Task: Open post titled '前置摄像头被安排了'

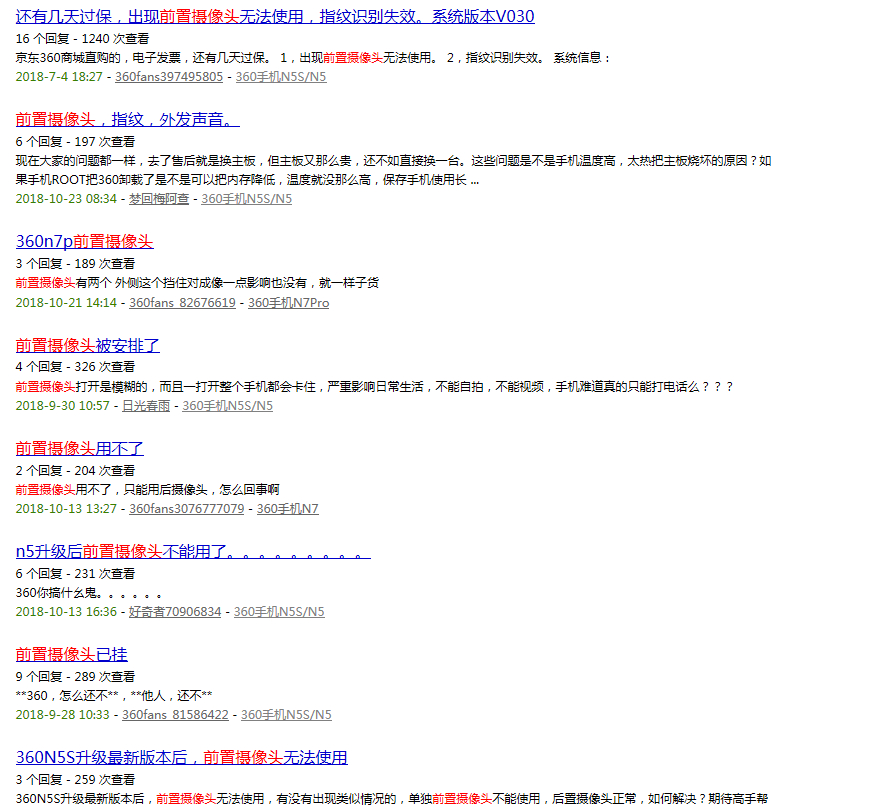Action: [88, 346]
